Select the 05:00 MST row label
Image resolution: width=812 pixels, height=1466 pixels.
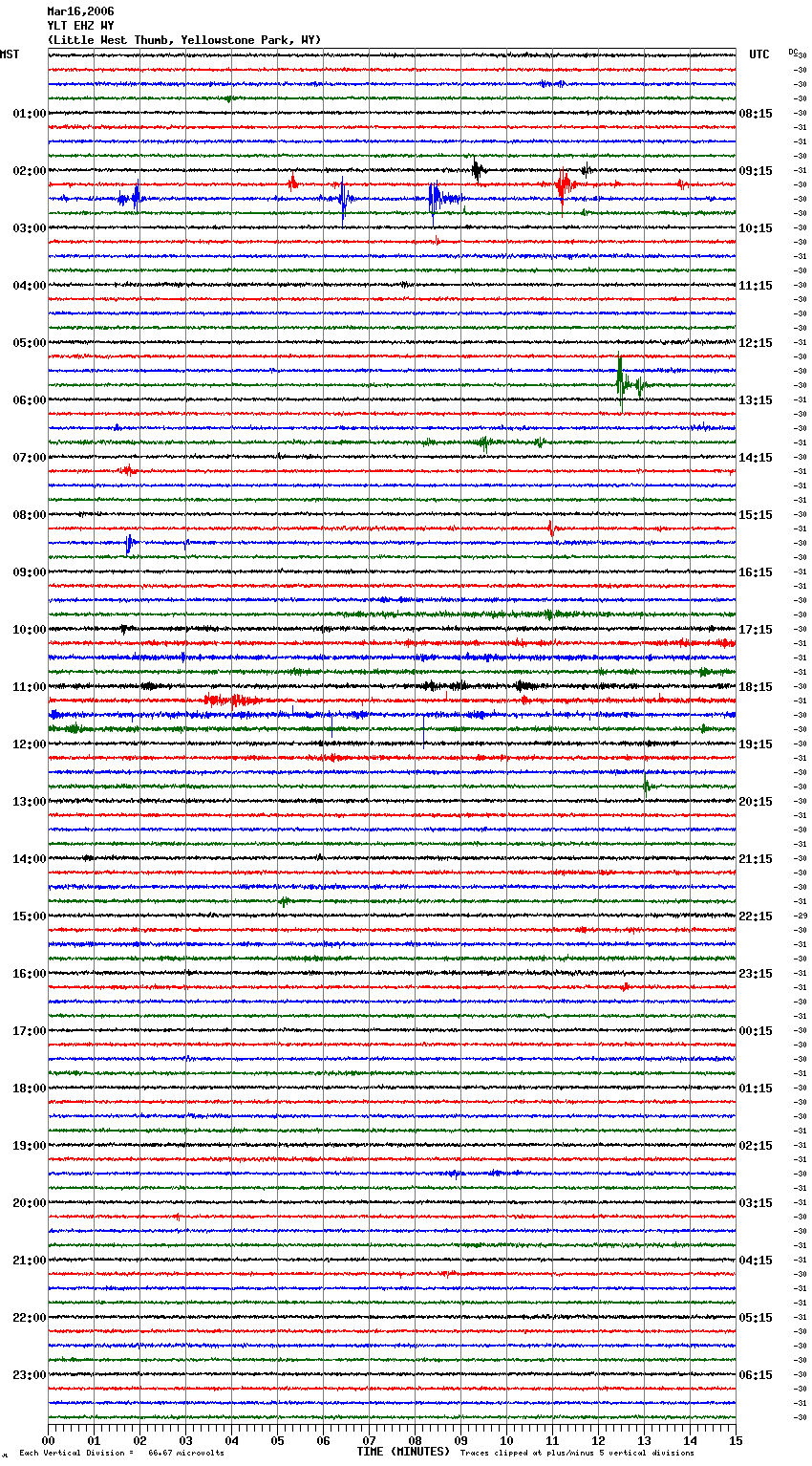29,343
